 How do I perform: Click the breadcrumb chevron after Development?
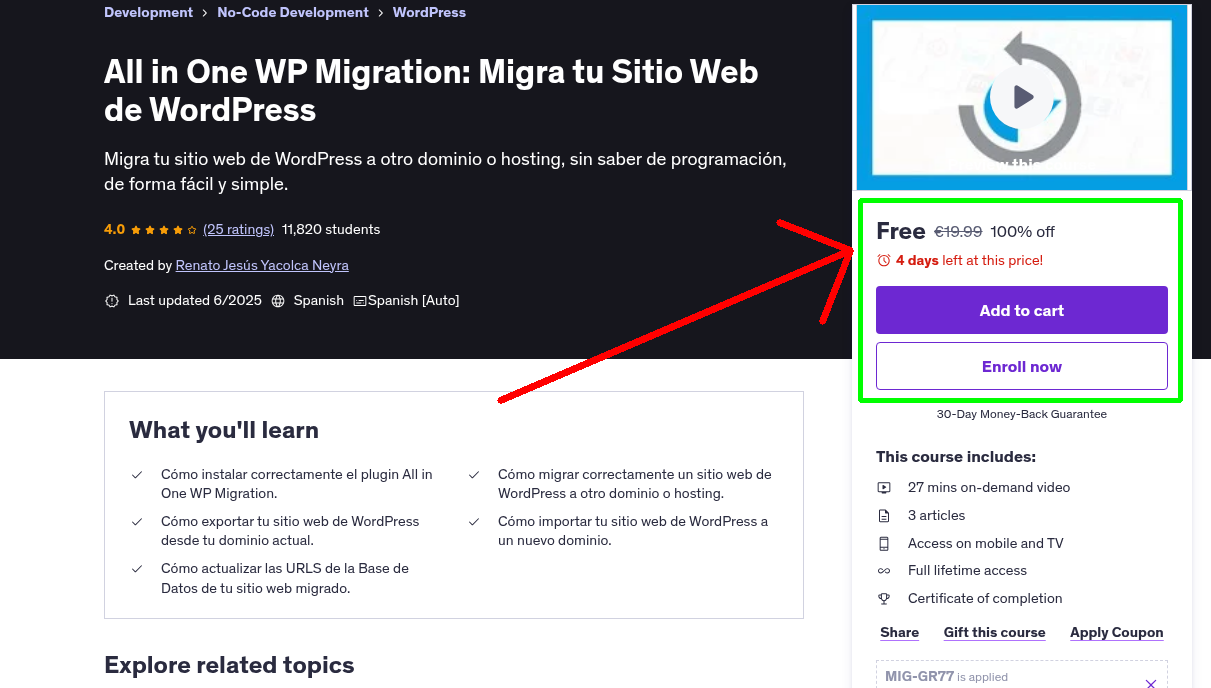pyautogui.click(x=205, y=13)
